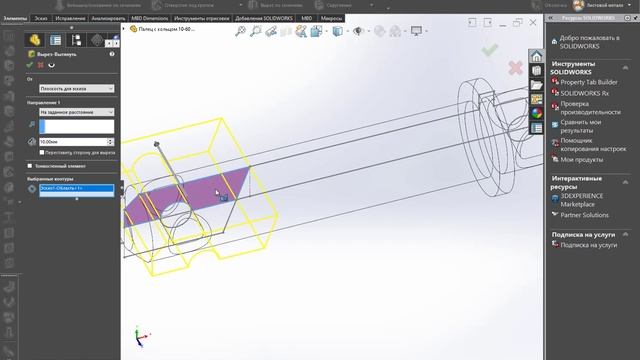Switch to the Добавления SOLIDWORKS tab
640x360 pixels.
click(264, 18)
